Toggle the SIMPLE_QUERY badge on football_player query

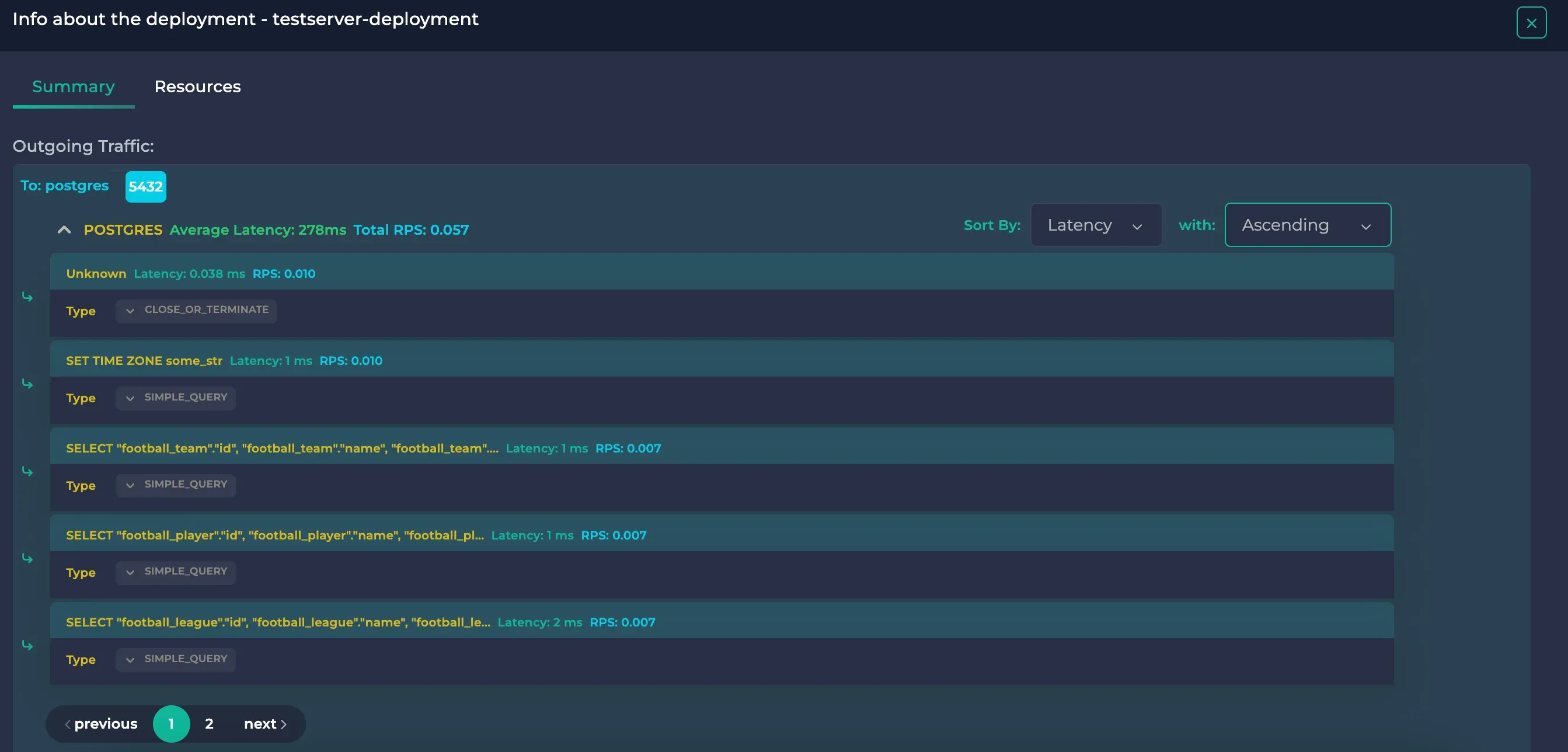click(x=175, y=572)
